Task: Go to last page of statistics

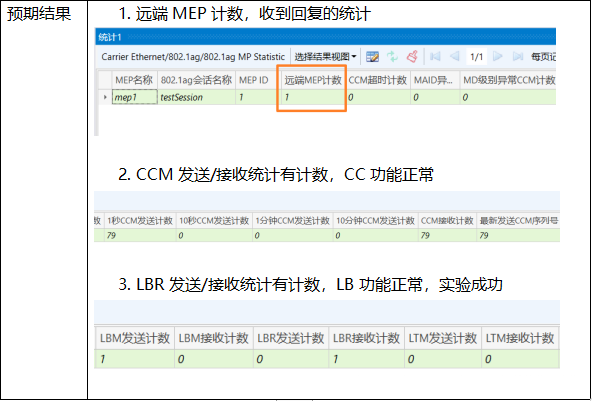Action: [518, 57]
